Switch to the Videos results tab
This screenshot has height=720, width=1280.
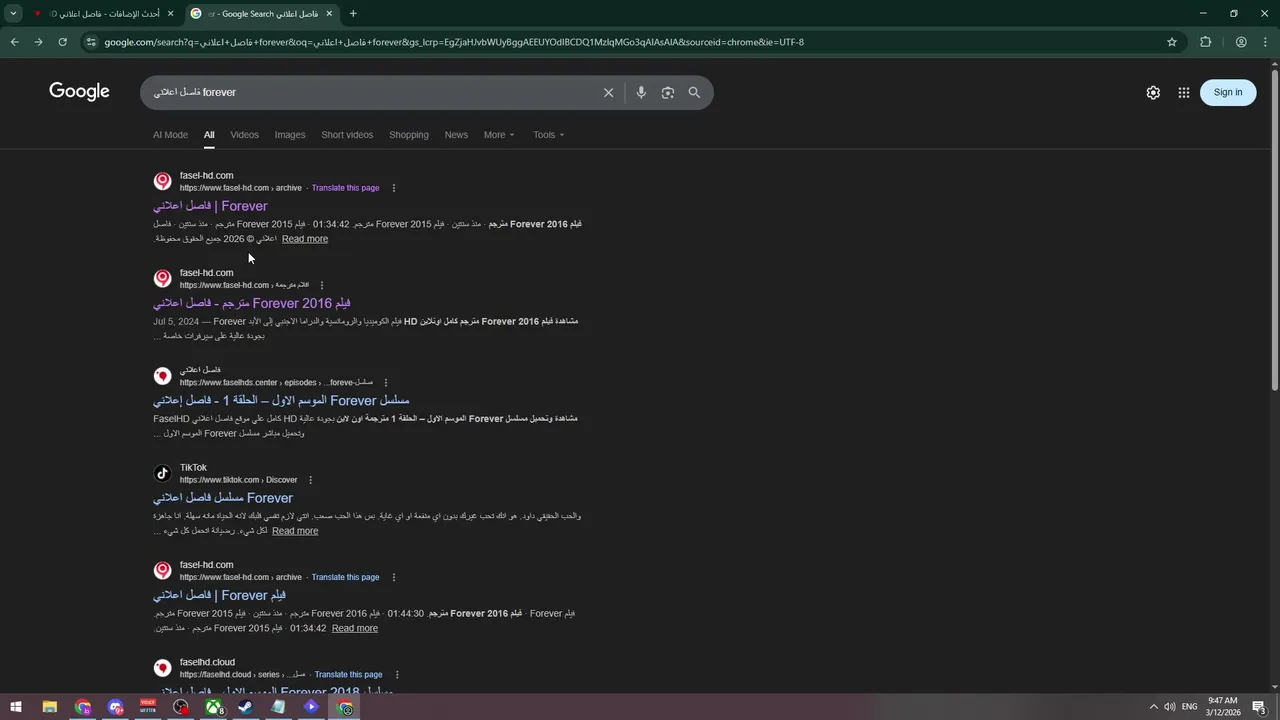pyautogui.click(x=244, y=135)
